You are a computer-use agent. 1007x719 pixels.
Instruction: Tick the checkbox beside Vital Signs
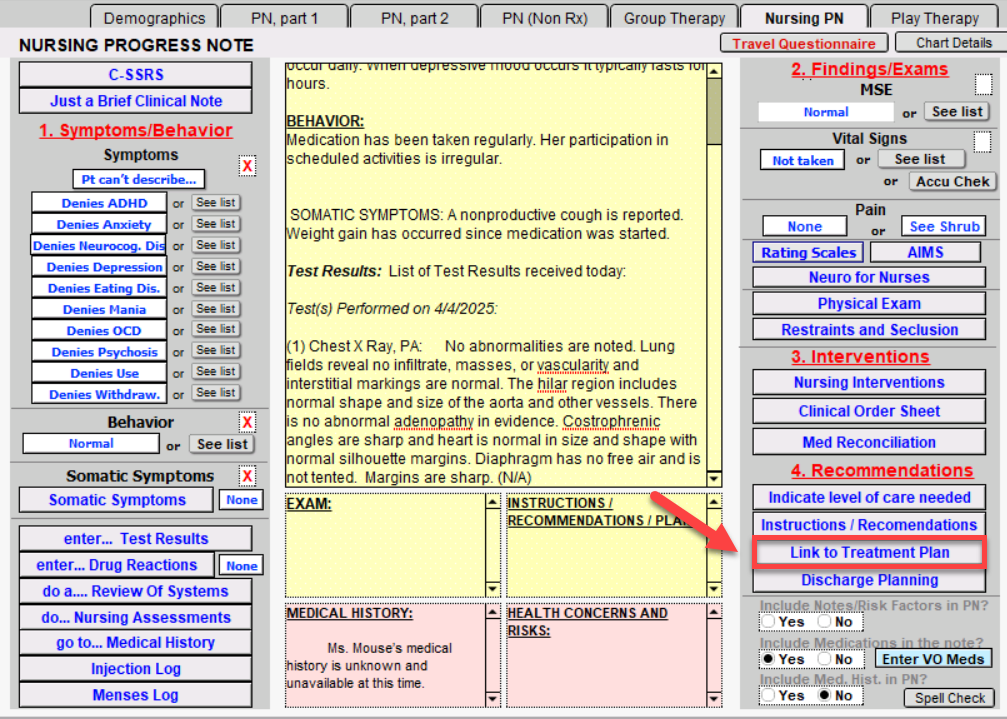[x=983, y=142]
